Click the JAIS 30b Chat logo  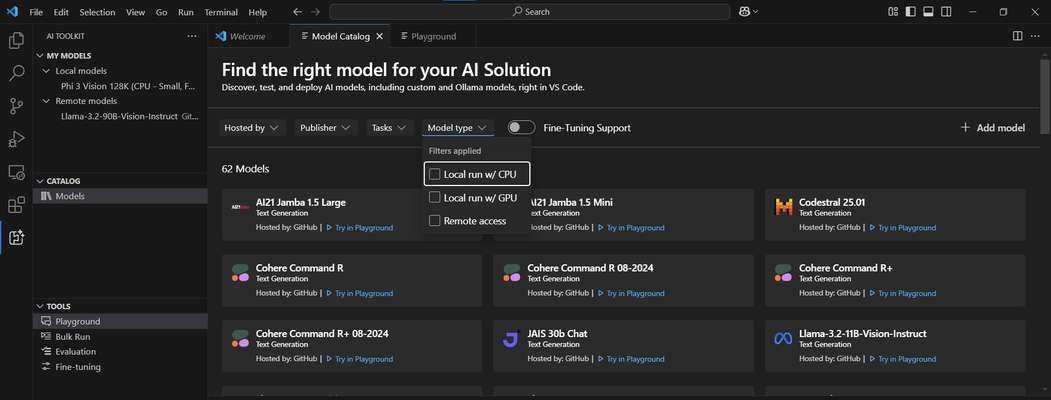(x=511, y=338)
